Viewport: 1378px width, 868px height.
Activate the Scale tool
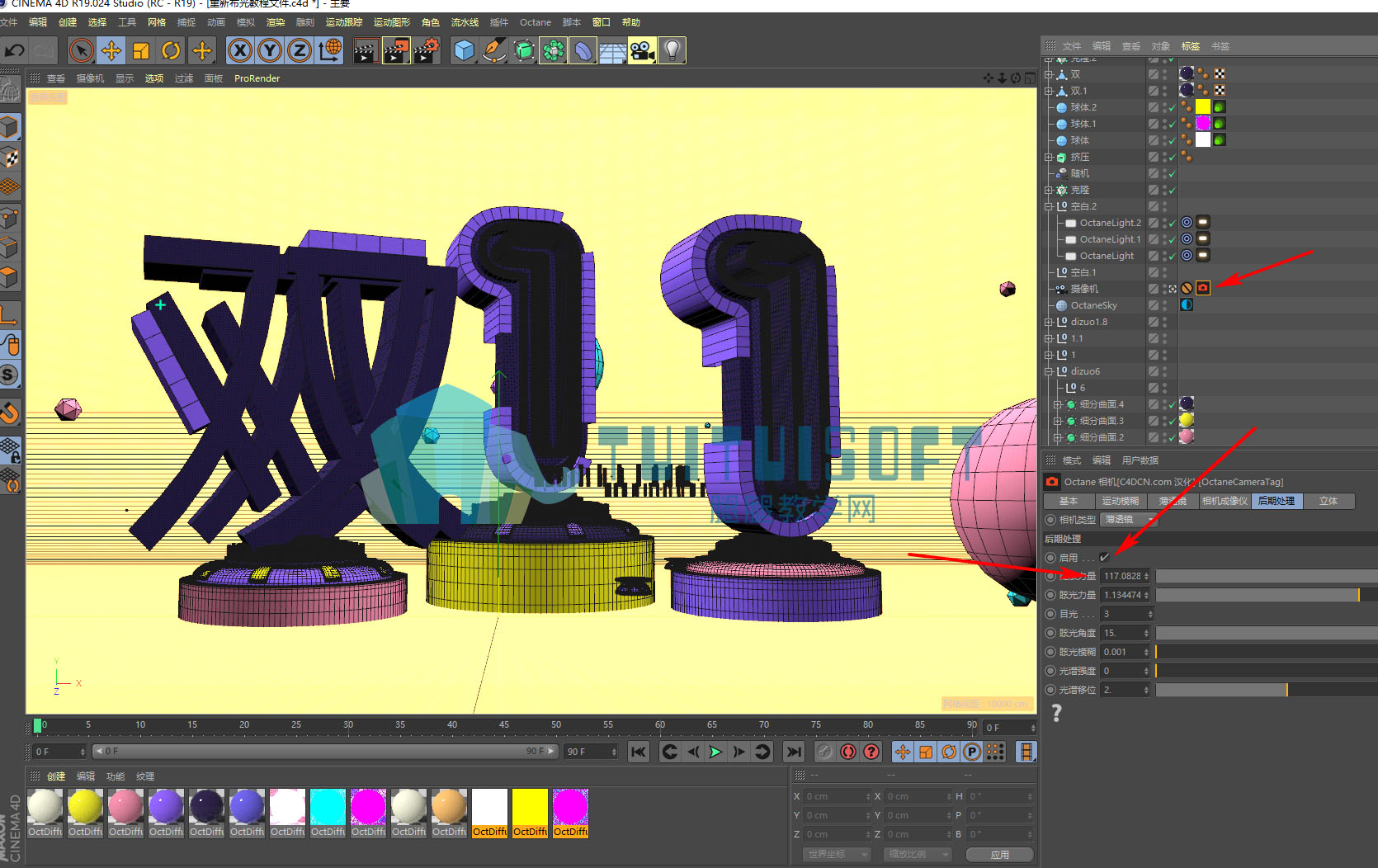tap(141, 50)
